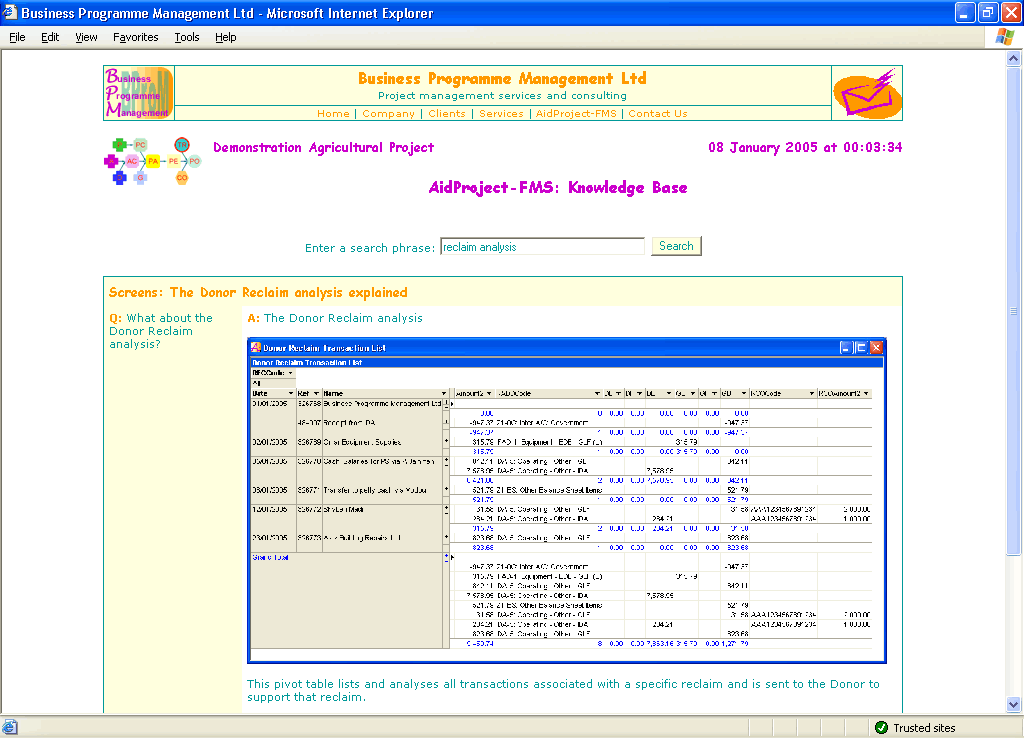This screenshot has width=1024, height=738.
Task: Open the Company link
Action: pos(389,114)
